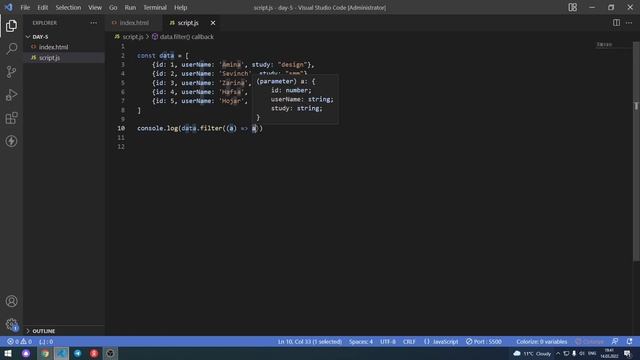Open the Go menu
Screen dimensions: 640x360
point(113,7)
